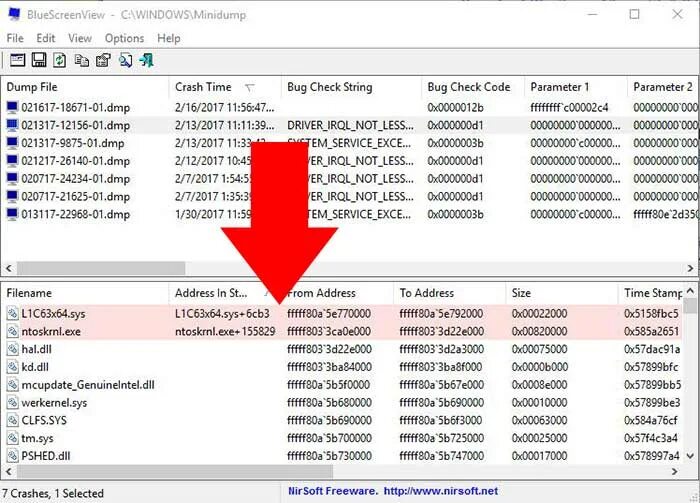Click dump icon beside 020717-24234-01.dmp
This screenshot has width=700, height=503.
[x=12, y=179]
